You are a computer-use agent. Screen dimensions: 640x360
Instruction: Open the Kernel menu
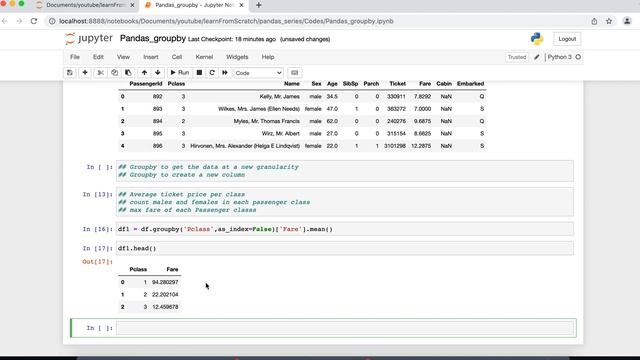(204, 57)
